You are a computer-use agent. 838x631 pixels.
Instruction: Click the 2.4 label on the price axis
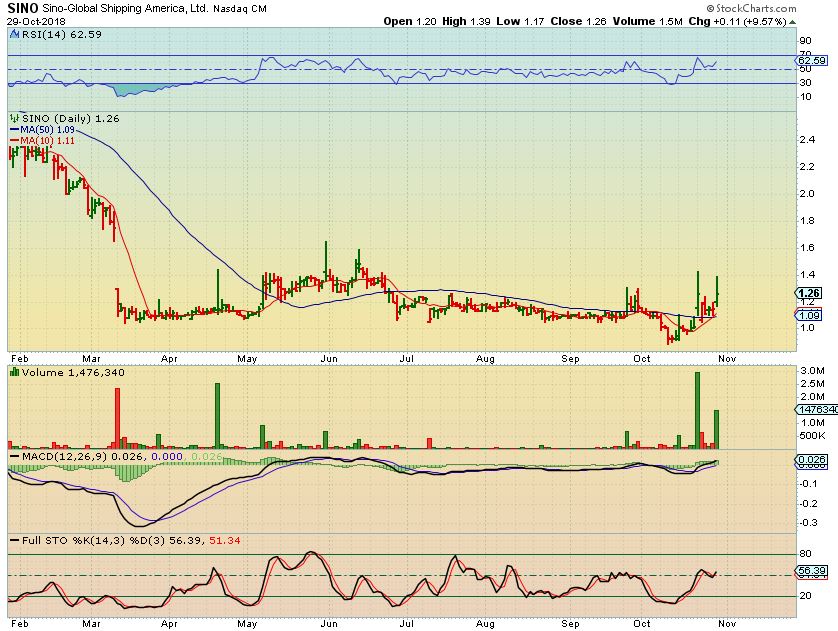pos(808,140)
